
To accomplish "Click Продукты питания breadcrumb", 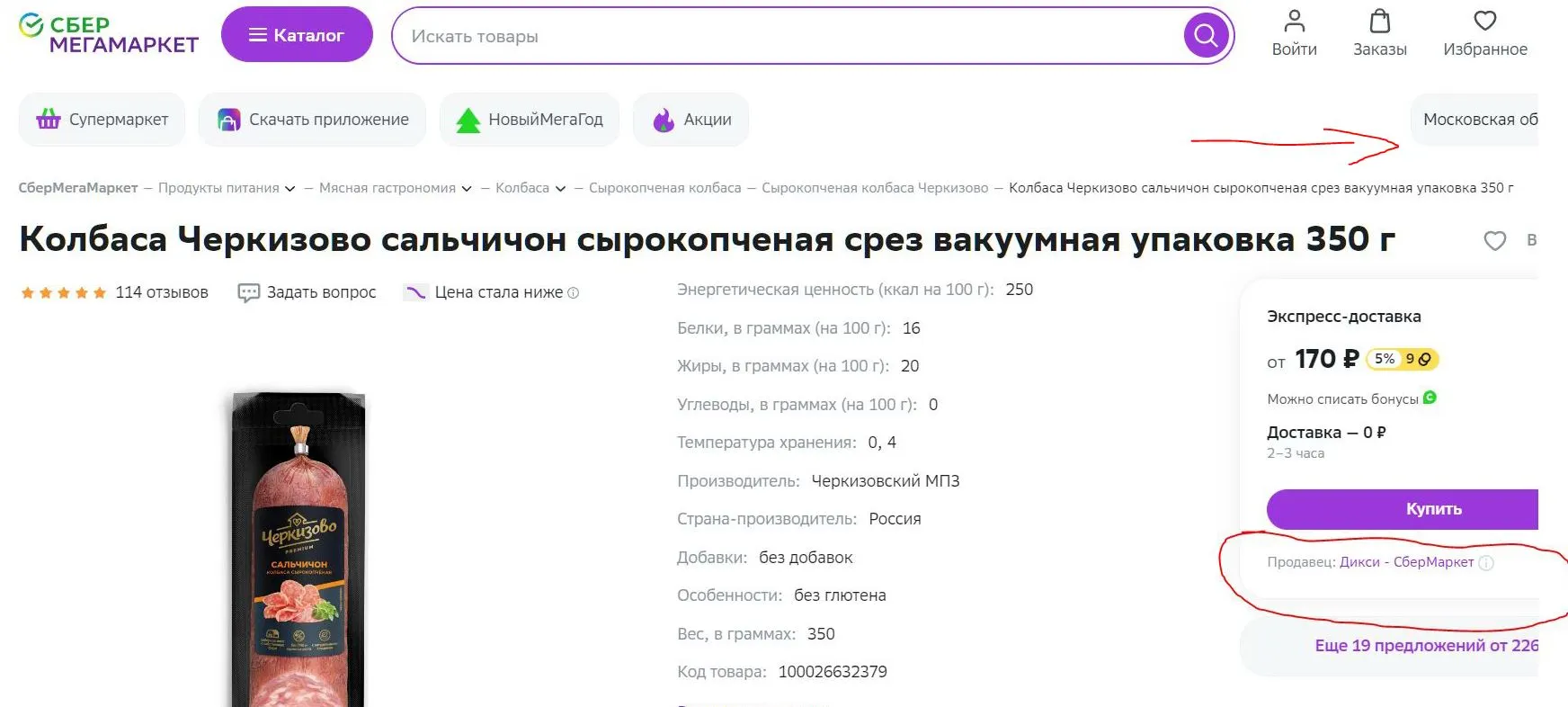I will (218, 188).
